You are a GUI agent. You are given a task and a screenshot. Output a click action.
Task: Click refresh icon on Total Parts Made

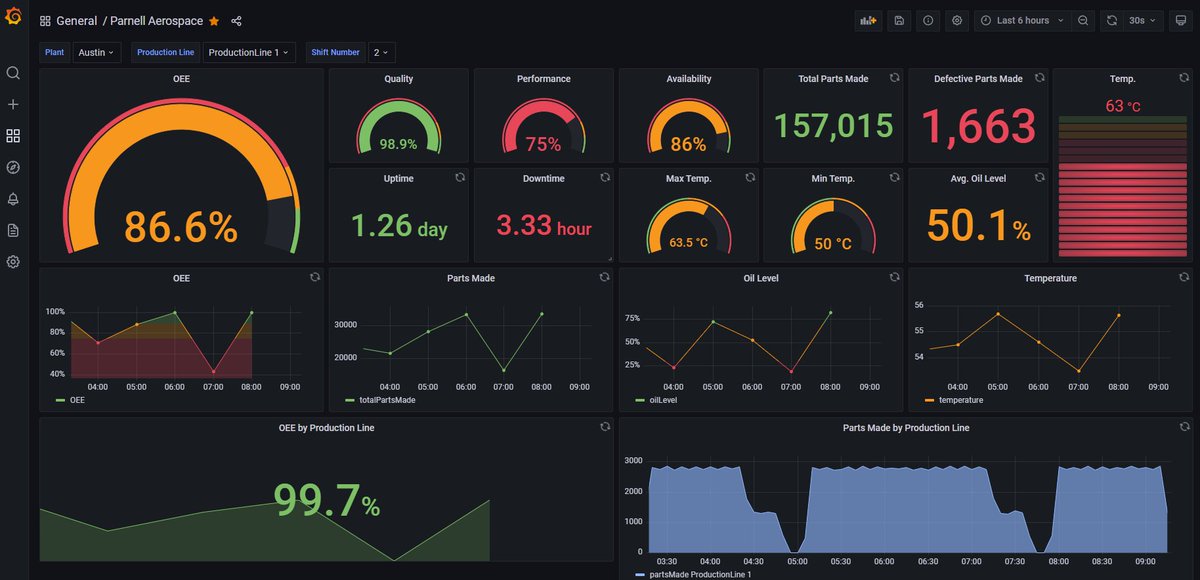point(895,77)
